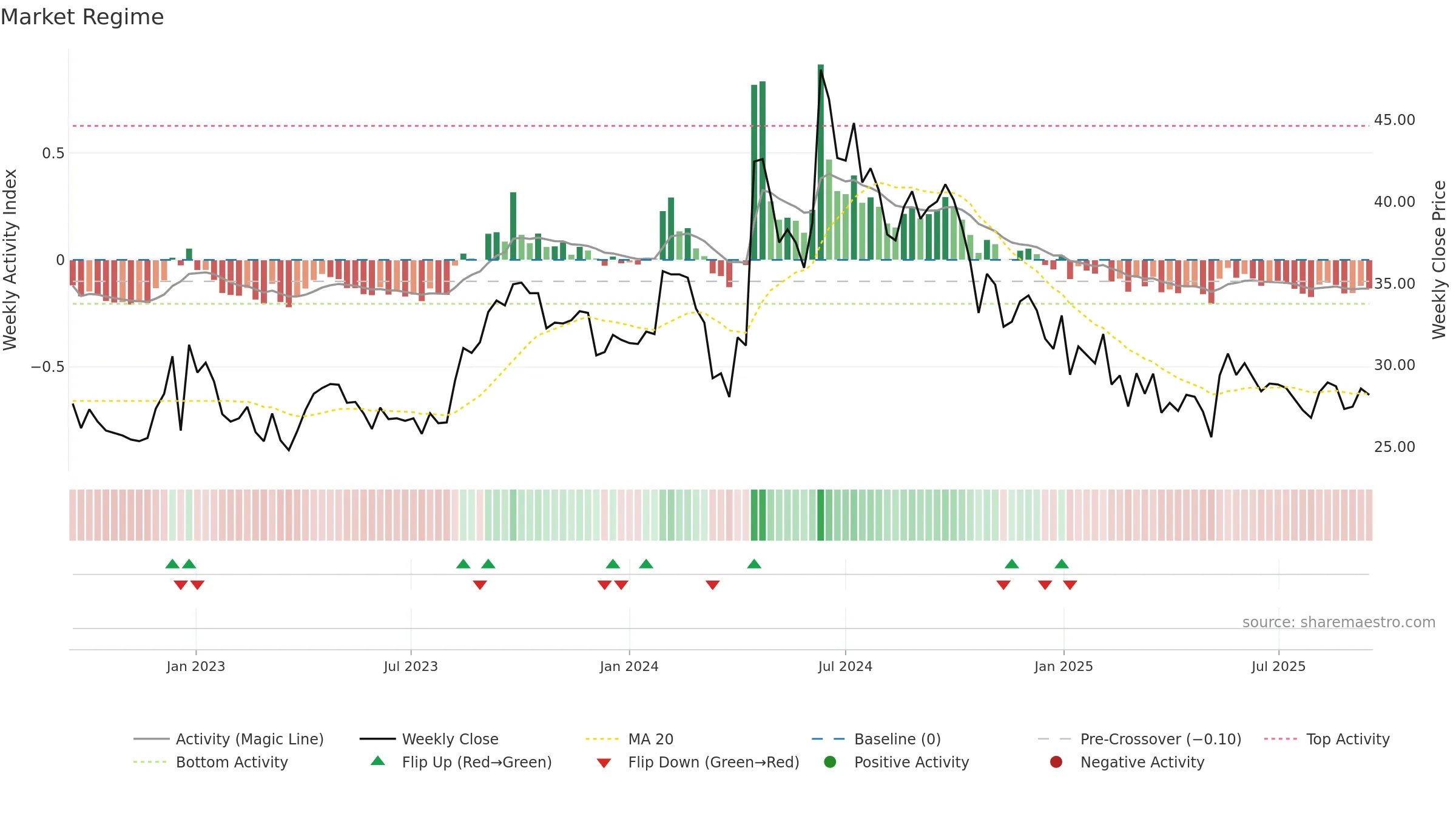The width and height of the screenshot is (1456, 819).
Task: Click the Jul 2023 x-axis label
Action: coord(411,666)
